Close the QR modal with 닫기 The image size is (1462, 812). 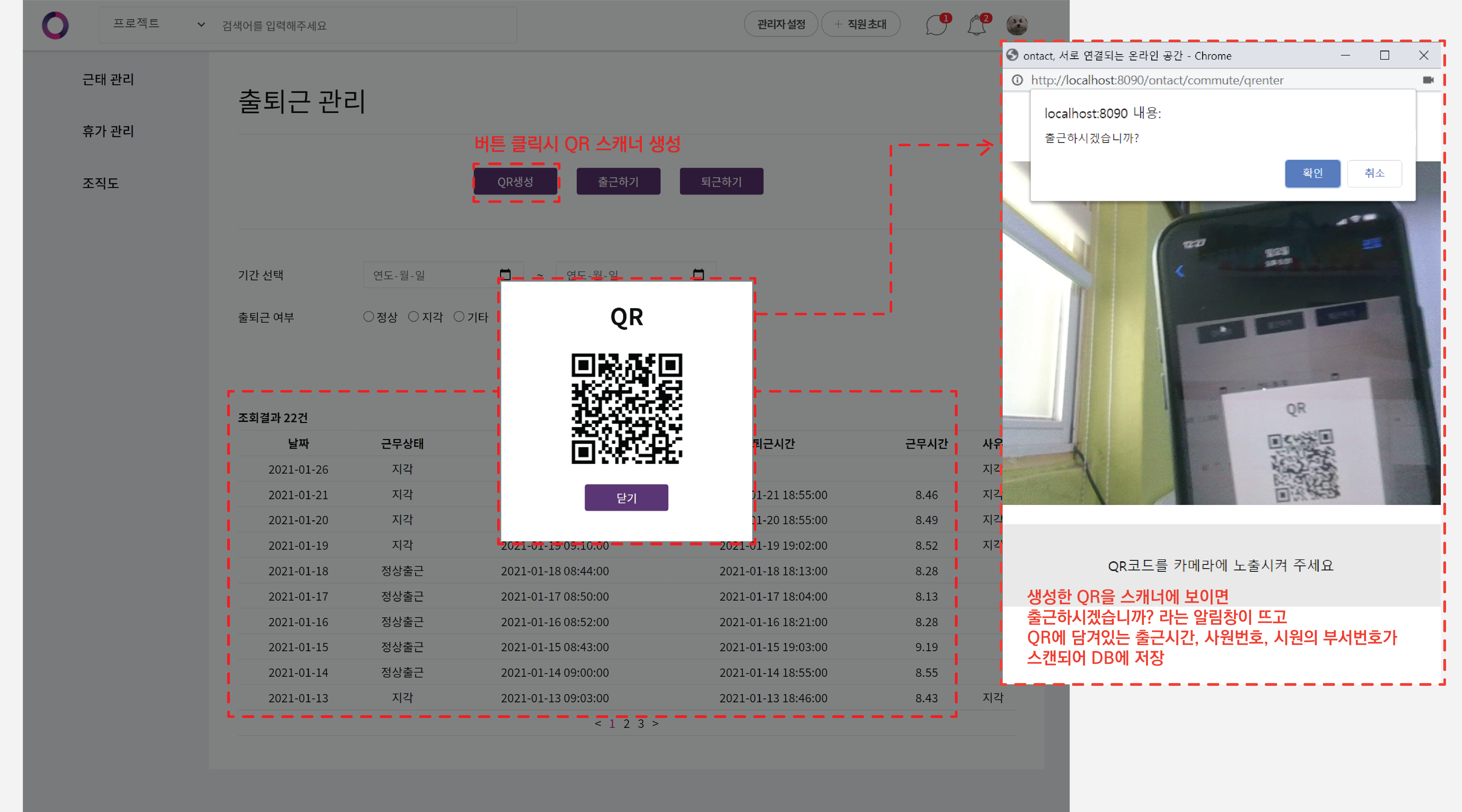pyautogui.click(x=626, y=498)
